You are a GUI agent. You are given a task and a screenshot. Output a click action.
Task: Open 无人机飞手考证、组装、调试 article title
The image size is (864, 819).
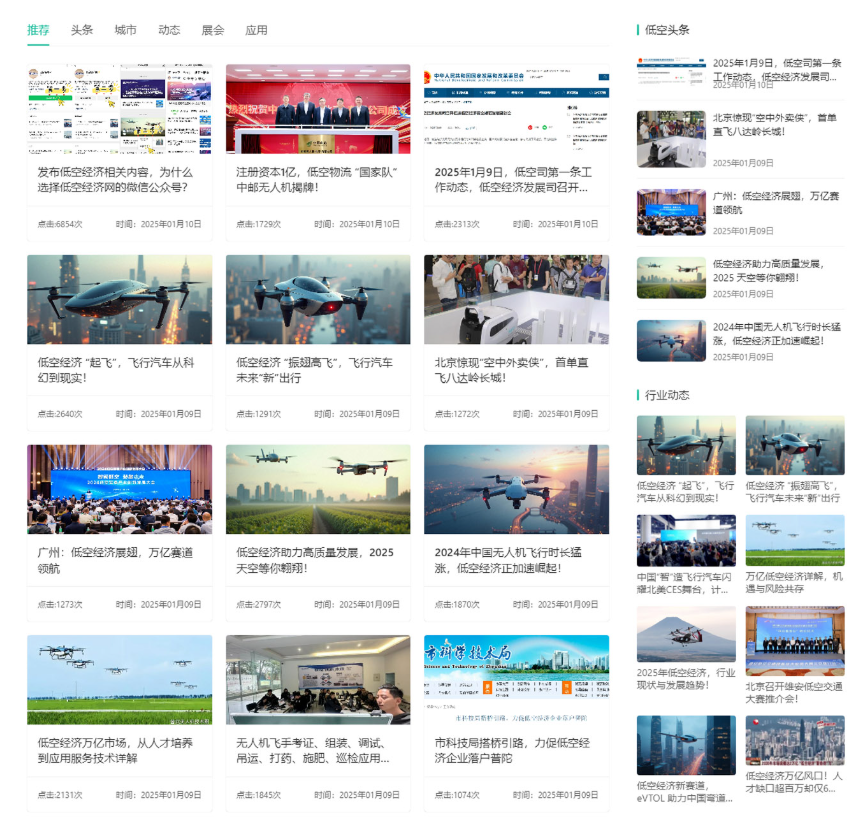pos(313,750)
